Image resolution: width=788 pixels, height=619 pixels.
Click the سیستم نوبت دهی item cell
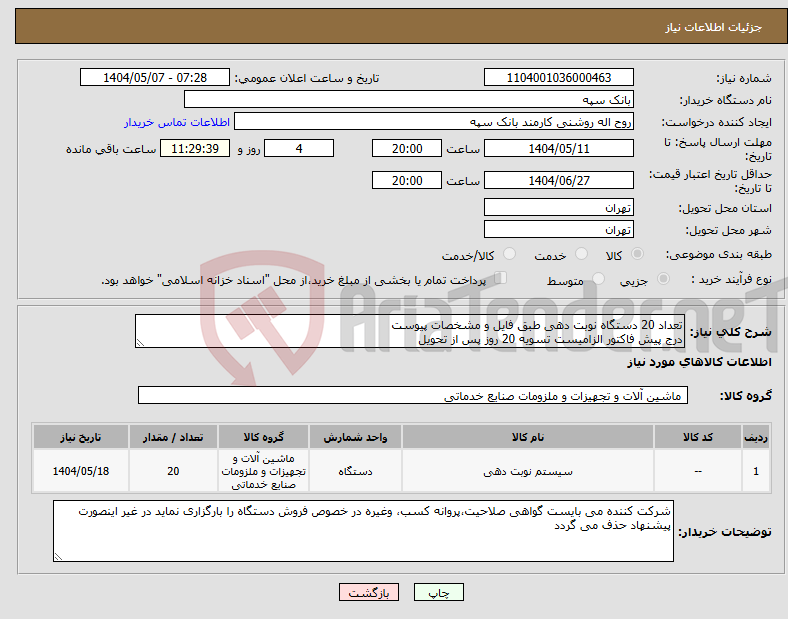(528, 471)
